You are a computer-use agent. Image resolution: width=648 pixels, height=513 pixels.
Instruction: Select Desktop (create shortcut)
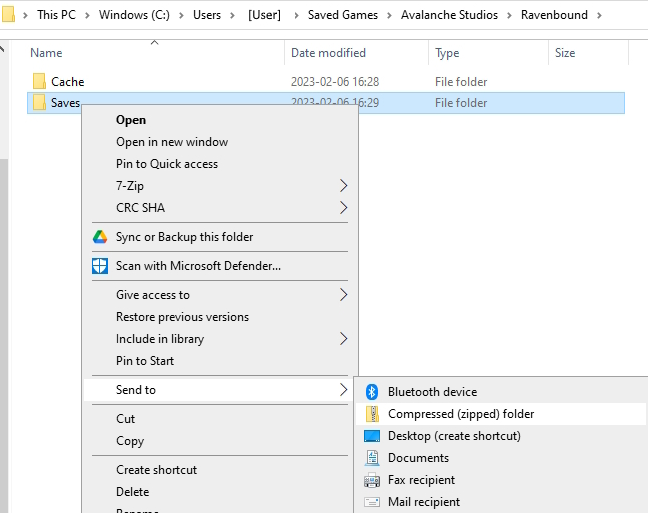click(x=501, y=436)
